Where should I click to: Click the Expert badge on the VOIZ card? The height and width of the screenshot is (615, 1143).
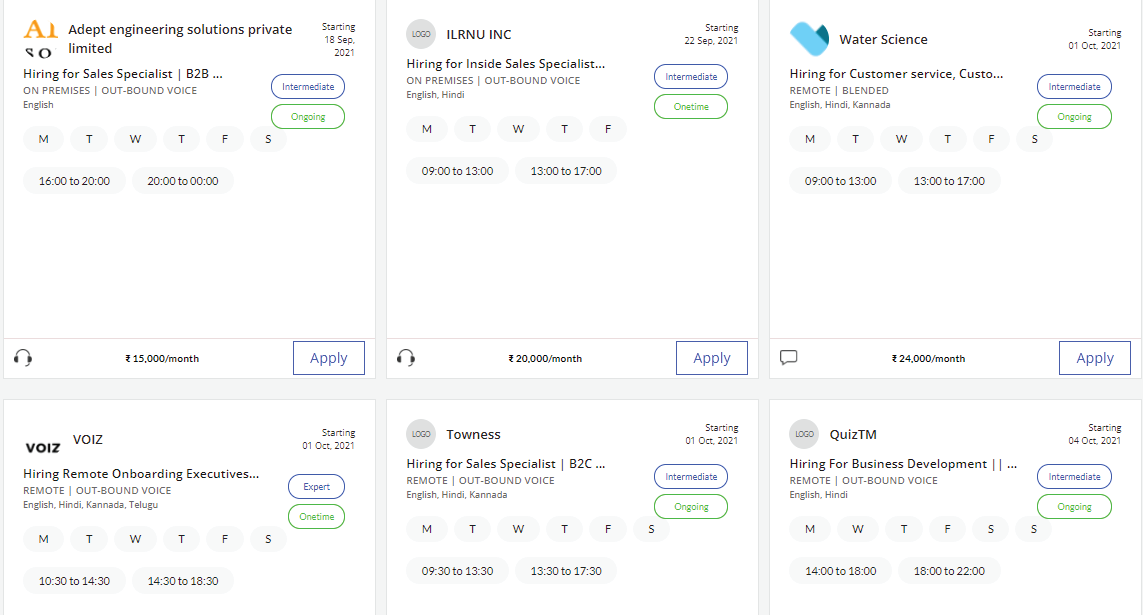click(x=316, y=487)
